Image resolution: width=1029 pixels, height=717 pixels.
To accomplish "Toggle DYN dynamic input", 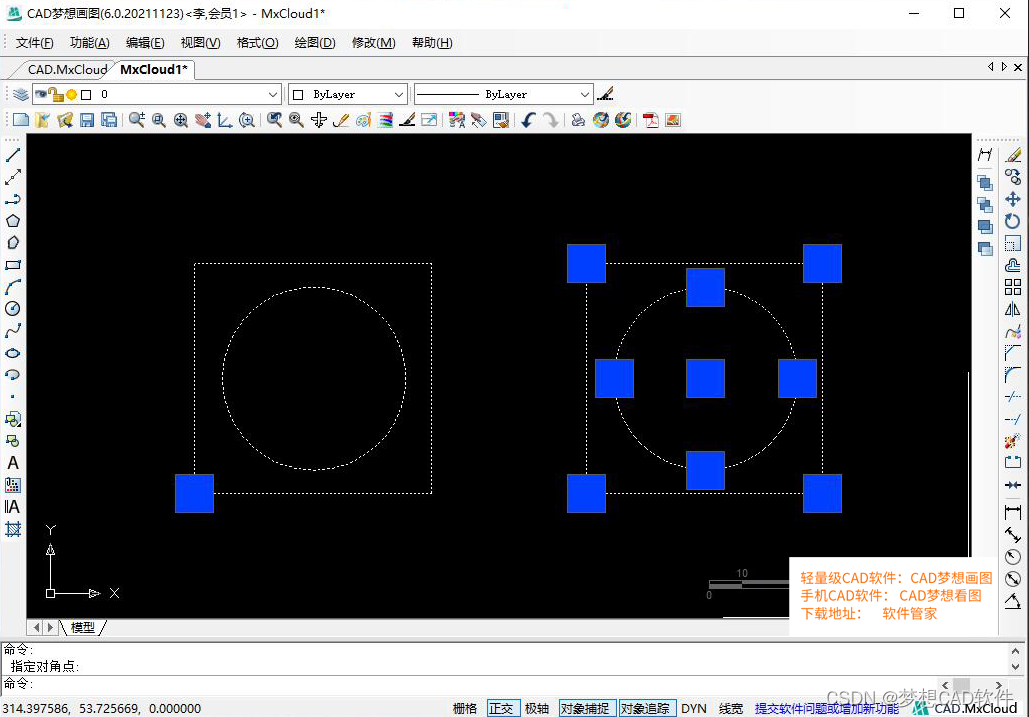I will tap(694, 708).
